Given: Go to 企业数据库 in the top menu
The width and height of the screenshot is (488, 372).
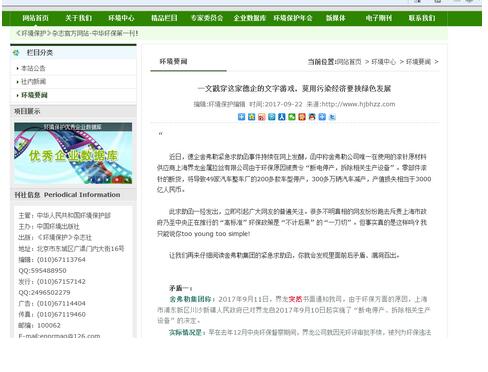Looking at the screenshot, I should point(250,18).
